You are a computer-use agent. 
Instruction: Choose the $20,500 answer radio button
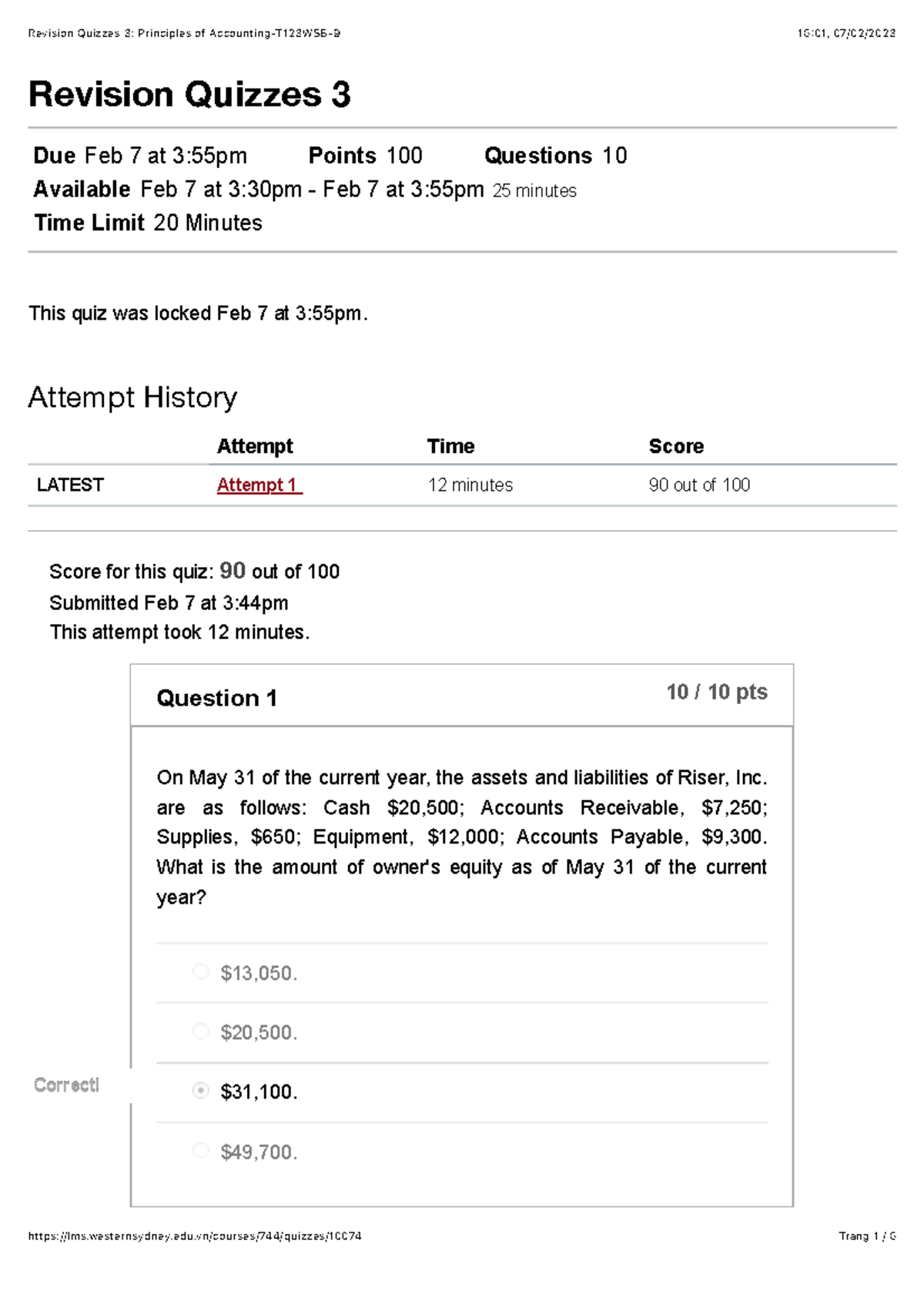(x=201, y=1031)
